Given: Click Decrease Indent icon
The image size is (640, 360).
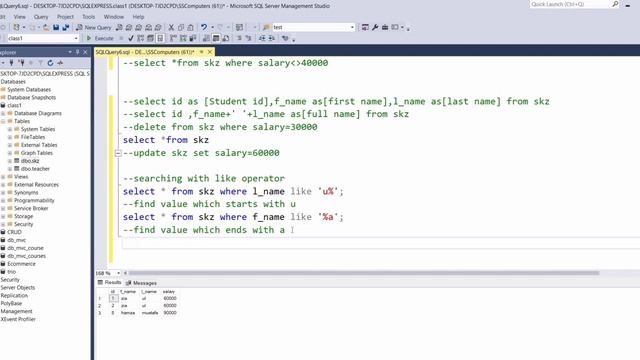Looking at the screenshot, I should tap(262, 38).
